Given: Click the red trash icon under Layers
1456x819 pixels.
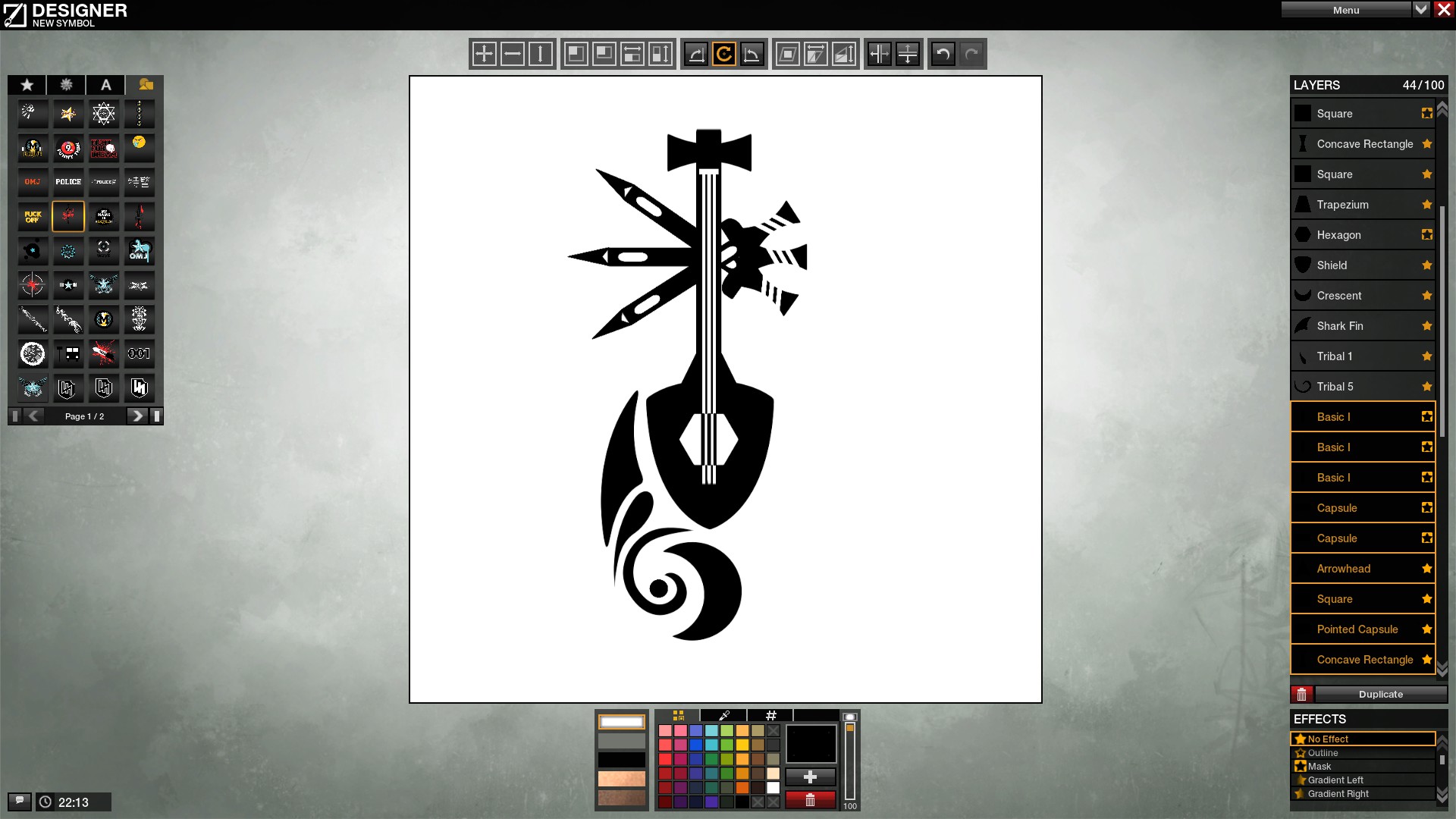Looking at the screenshot, I should pos(1301,695).
